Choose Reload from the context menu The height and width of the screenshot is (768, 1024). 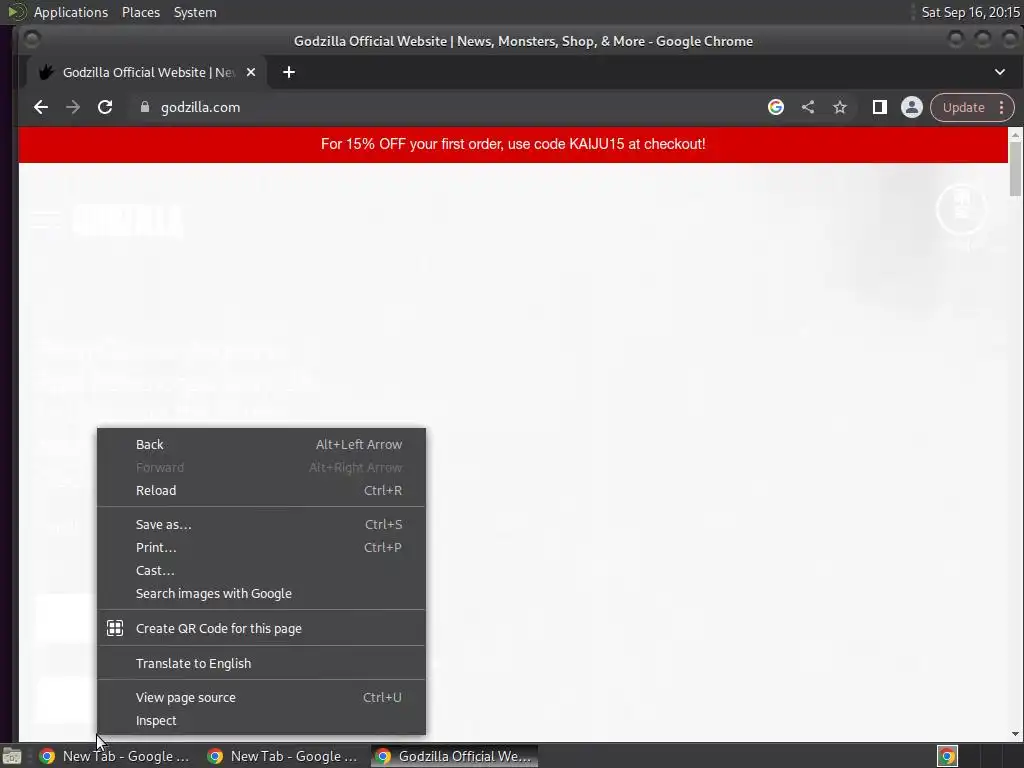[261, 490]
